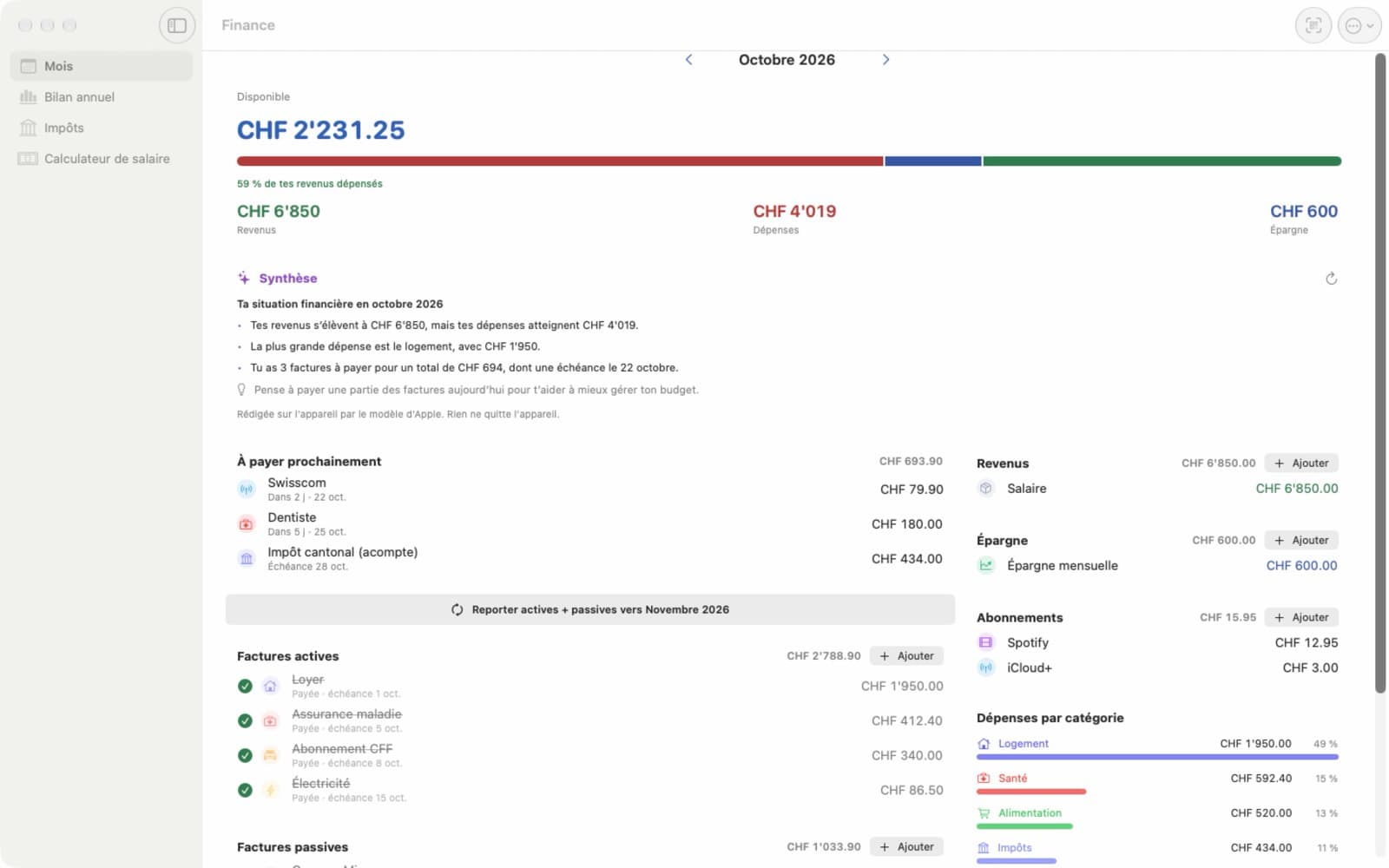Open Calculateur de salaire in sidebar
This screenshot has height=868, width=1389.
(102, 159)
